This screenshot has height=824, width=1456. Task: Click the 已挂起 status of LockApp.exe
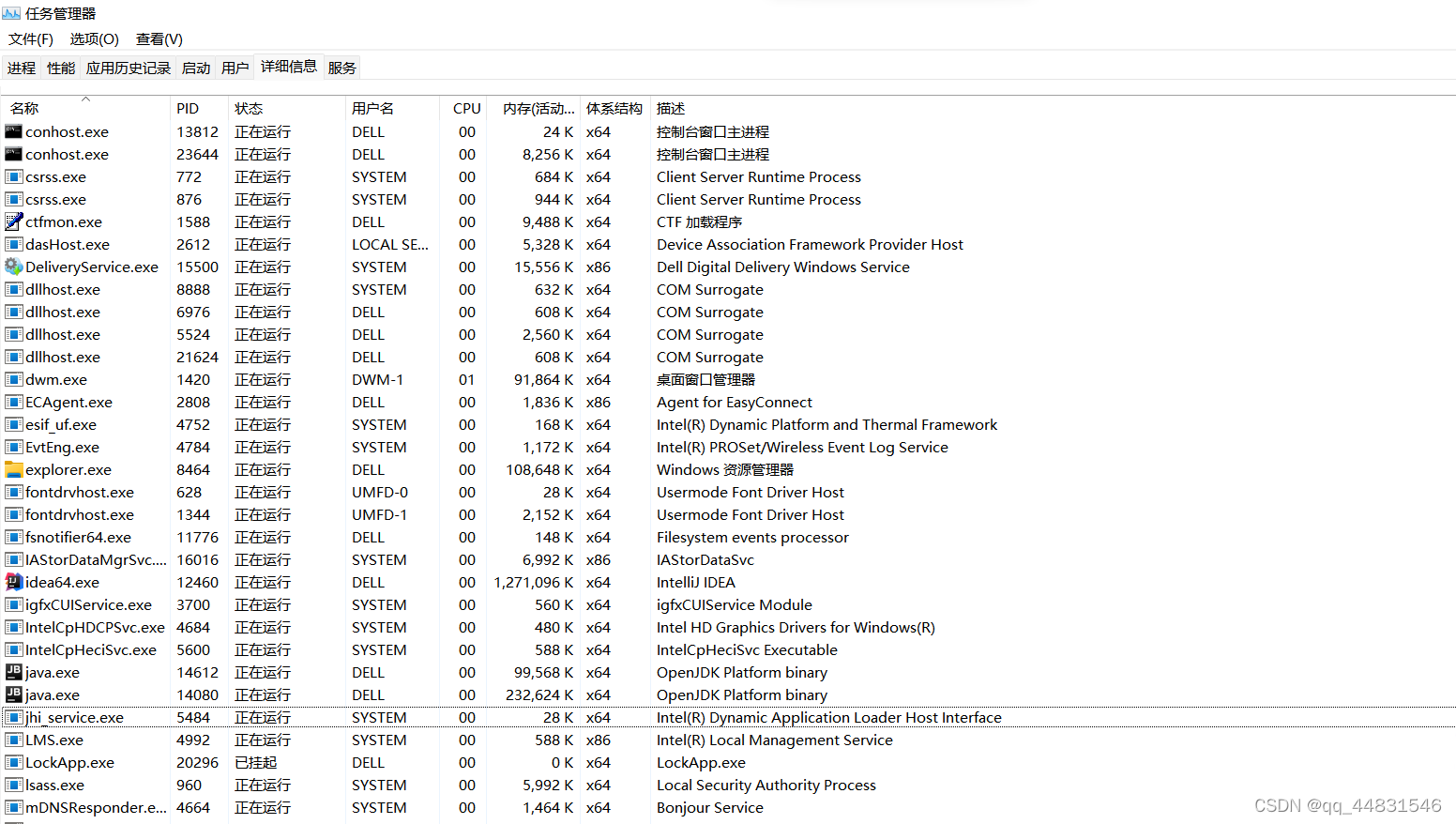coord(256,762)
